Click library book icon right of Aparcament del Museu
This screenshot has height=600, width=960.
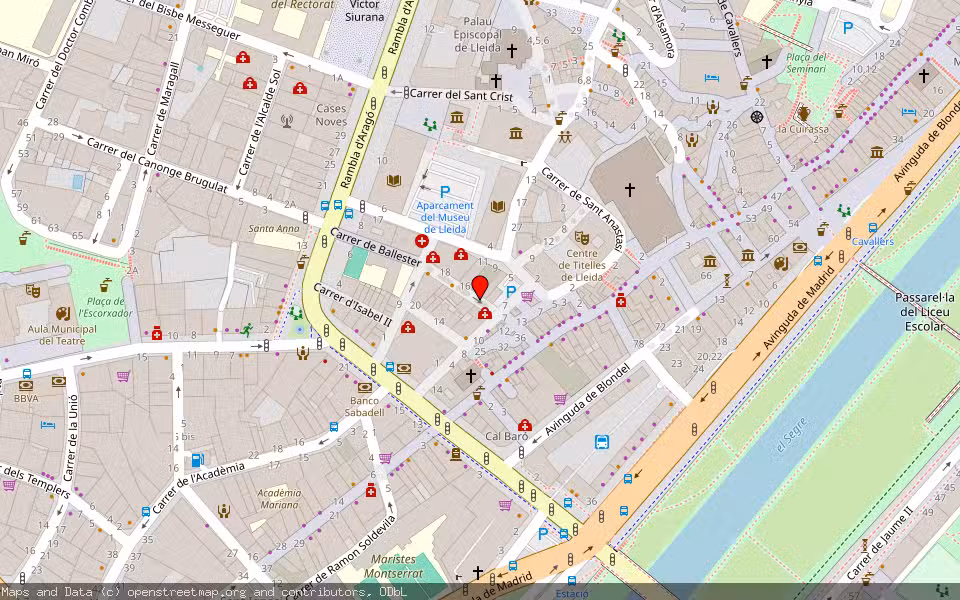pos(498,206)
